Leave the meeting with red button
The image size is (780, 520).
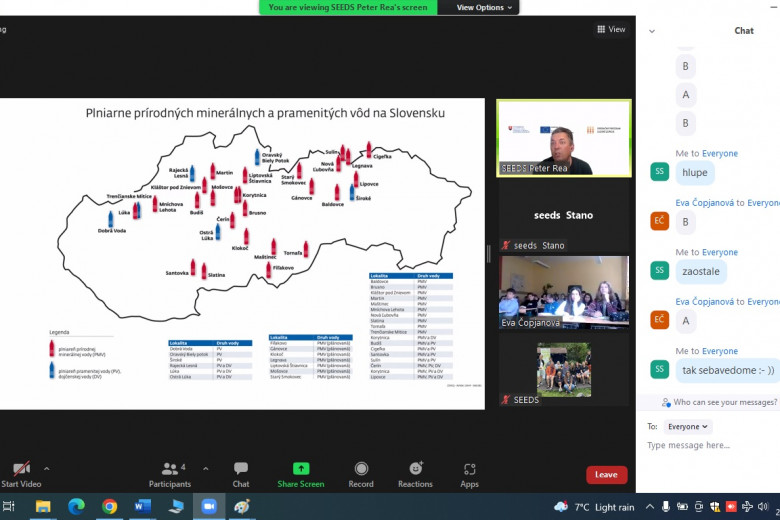(606, 475)
